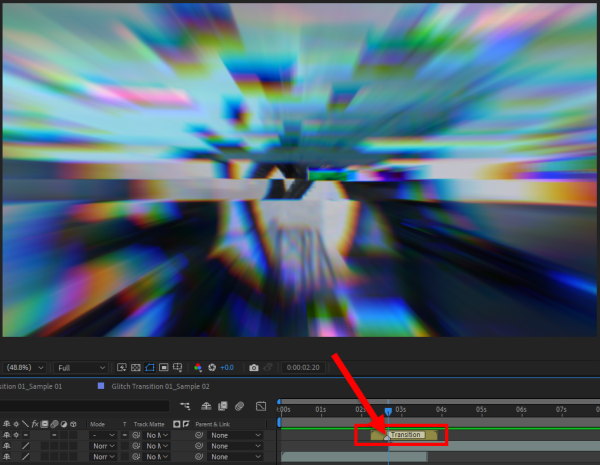Open the magnification (48.8%) dropdown
Viewport: 600px width, 465px height.
[26, 368]
